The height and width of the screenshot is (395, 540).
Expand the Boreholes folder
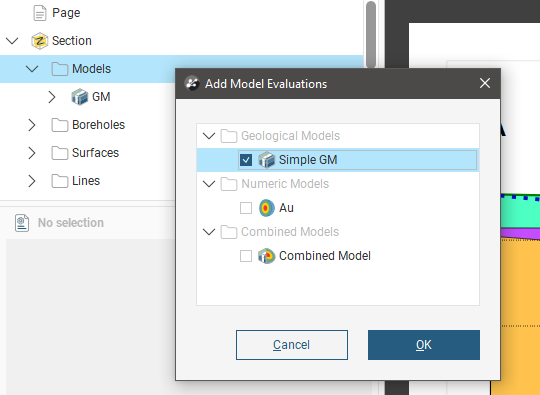coord(32,125)
